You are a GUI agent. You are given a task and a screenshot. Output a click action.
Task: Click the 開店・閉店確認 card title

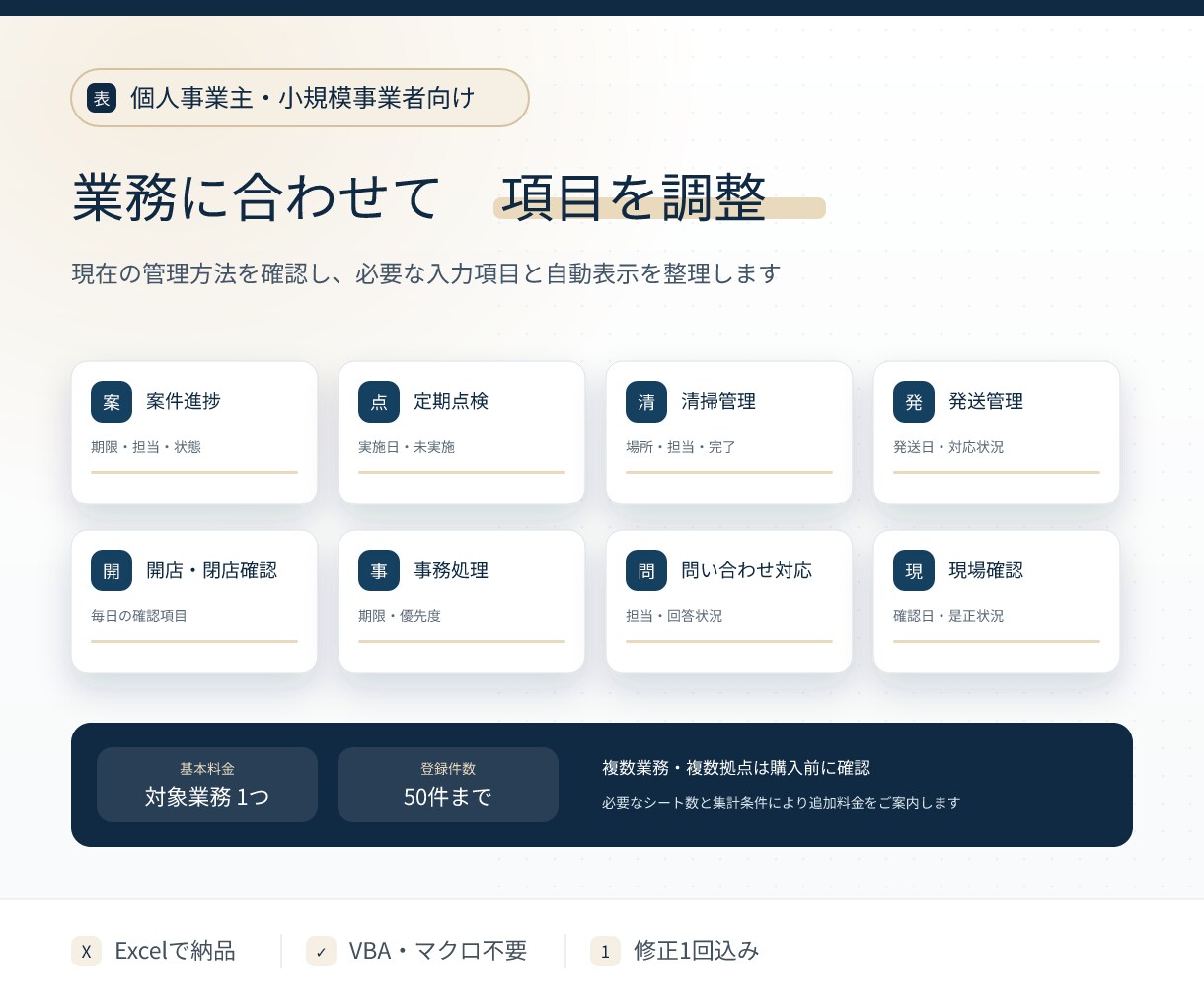point(212,570)
